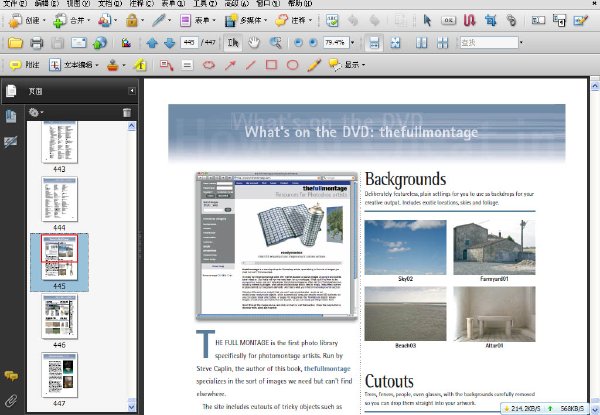The width and height of the screenshot is (600, 415).
Task: Open the 文档 (Document) menu
Action: point(110,3)
